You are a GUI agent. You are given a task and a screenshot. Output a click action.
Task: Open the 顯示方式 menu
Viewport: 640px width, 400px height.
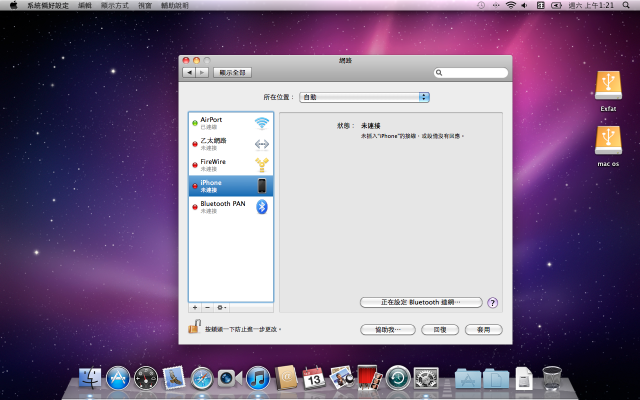pos(115,5)
